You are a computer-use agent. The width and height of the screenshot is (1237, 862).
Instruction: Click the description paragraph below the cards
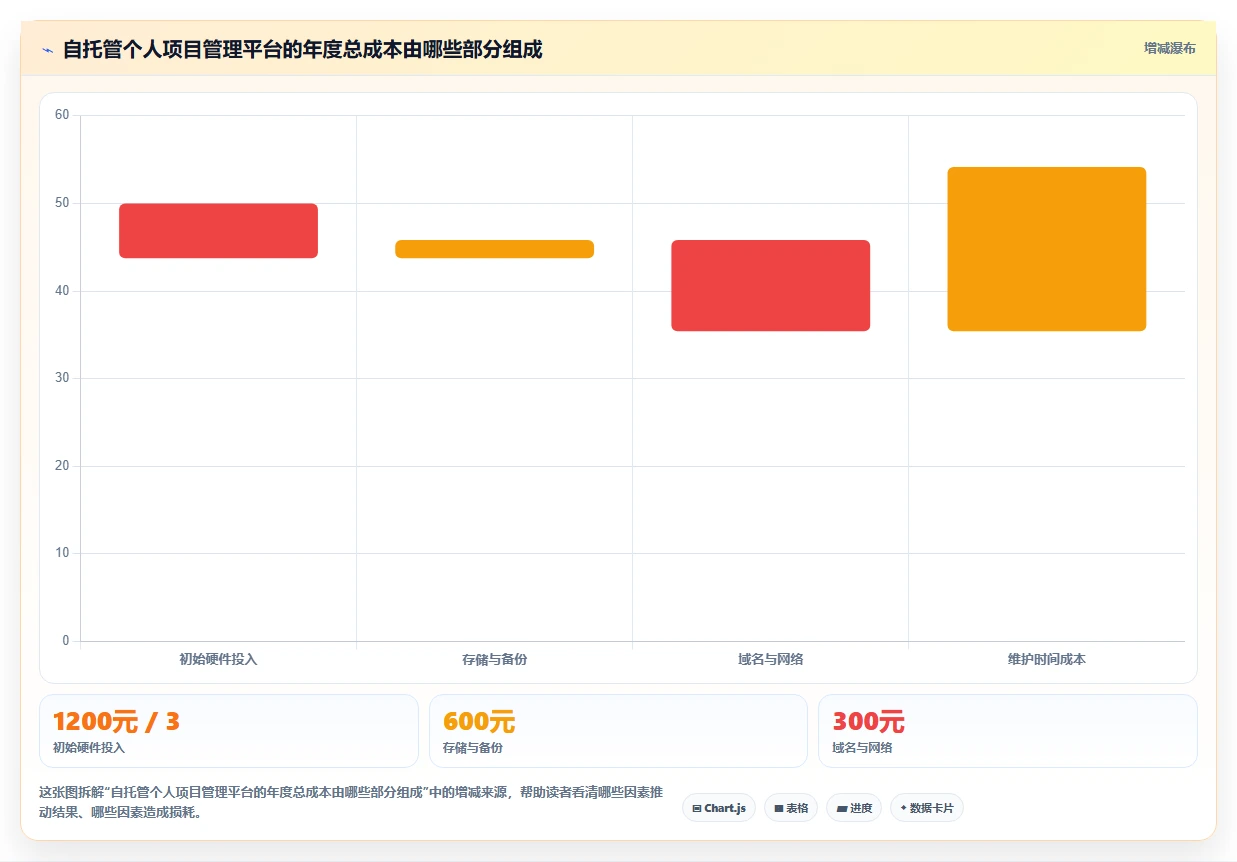[351, 802]
